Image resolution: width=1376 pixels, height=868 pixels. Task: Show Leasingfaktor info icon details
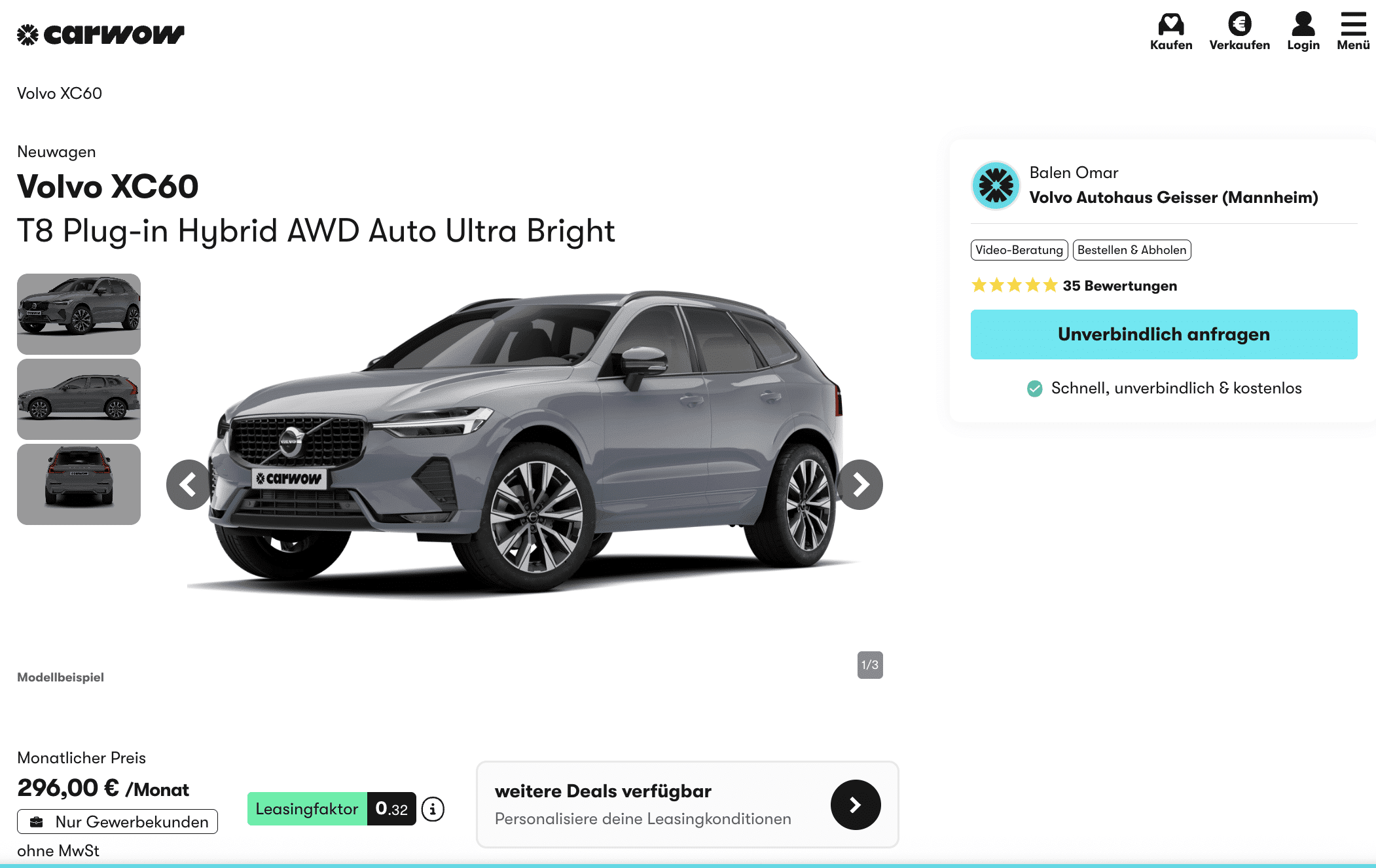tap(433, 809)
